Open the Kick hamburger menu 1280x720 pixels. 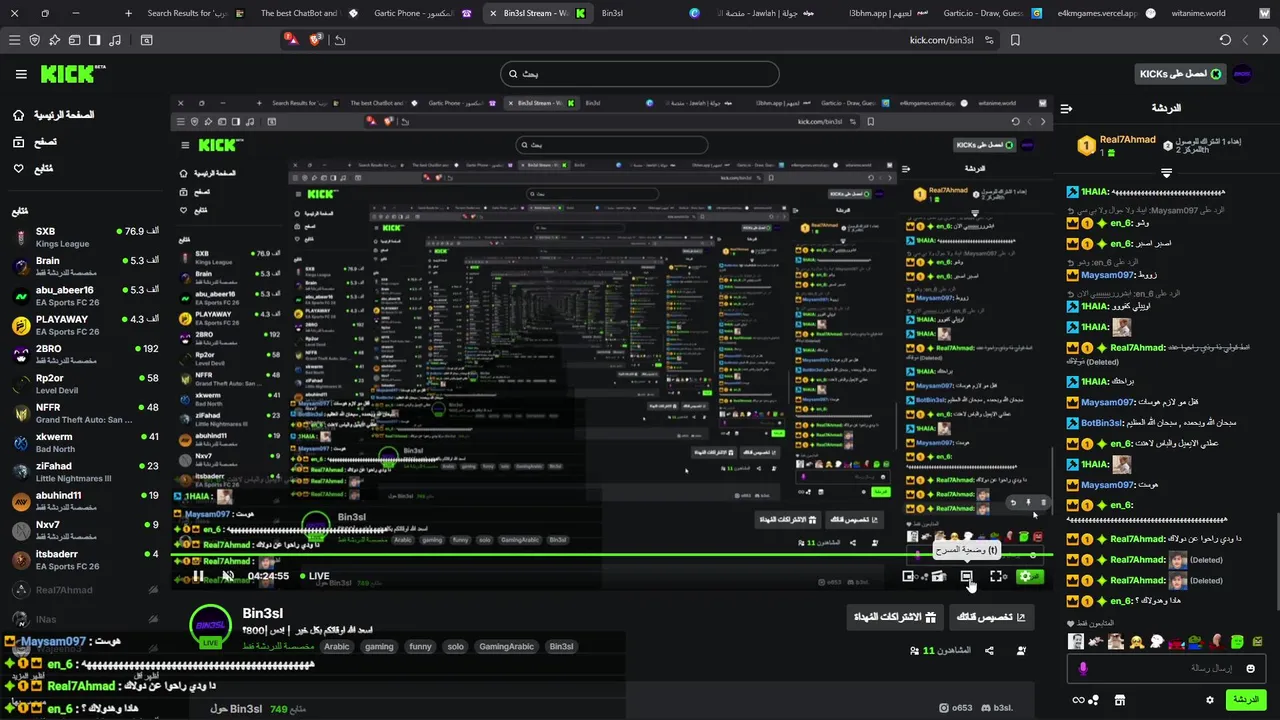pos(21,74)
